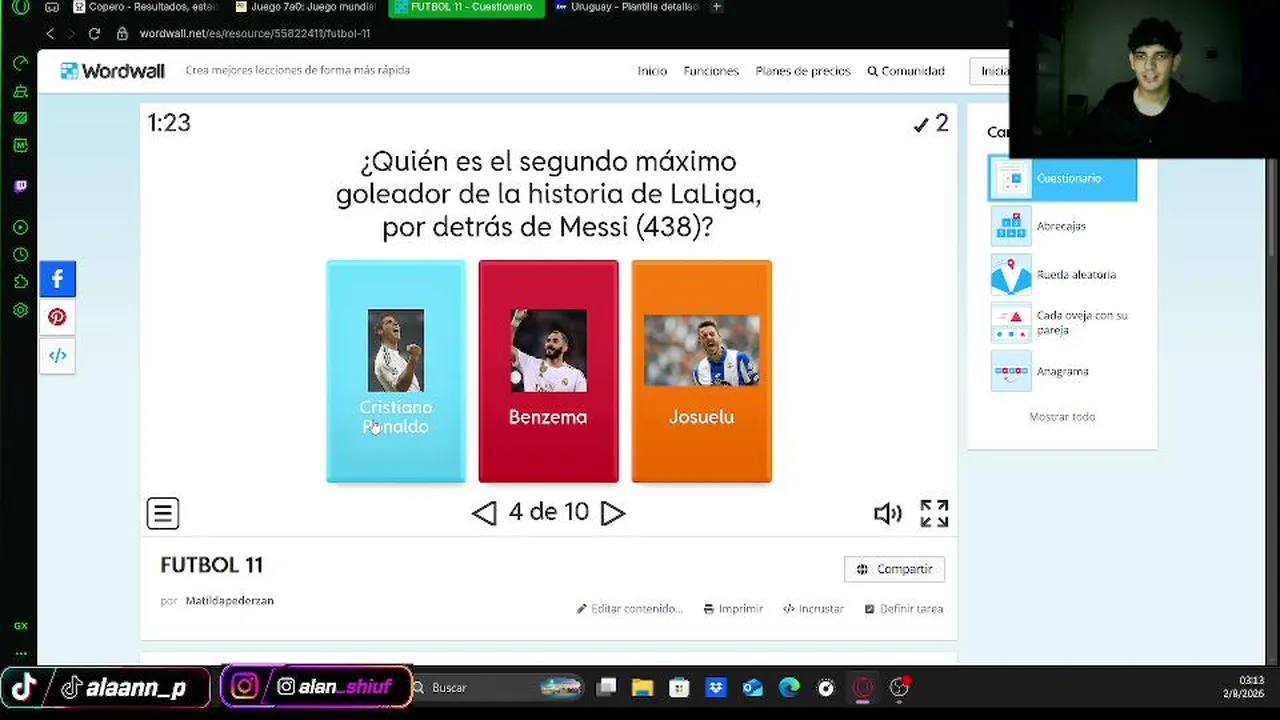
Task: Open Microsoft Edge from the taskbar
Action: pyautogui.click(x=789, y=688)
